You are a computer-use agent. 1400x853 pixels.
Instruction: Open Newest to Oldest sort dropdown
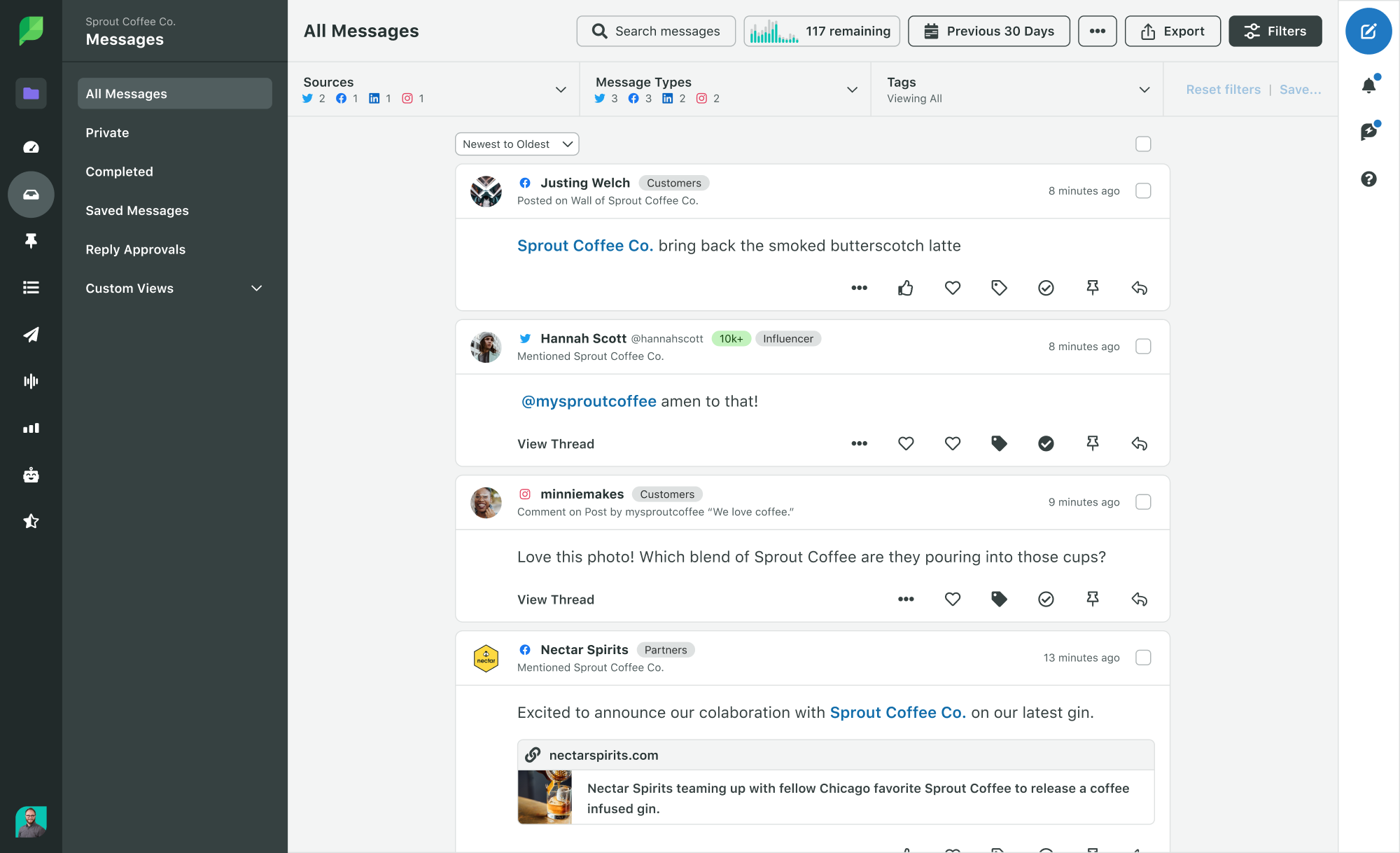[x=516, y=143]
